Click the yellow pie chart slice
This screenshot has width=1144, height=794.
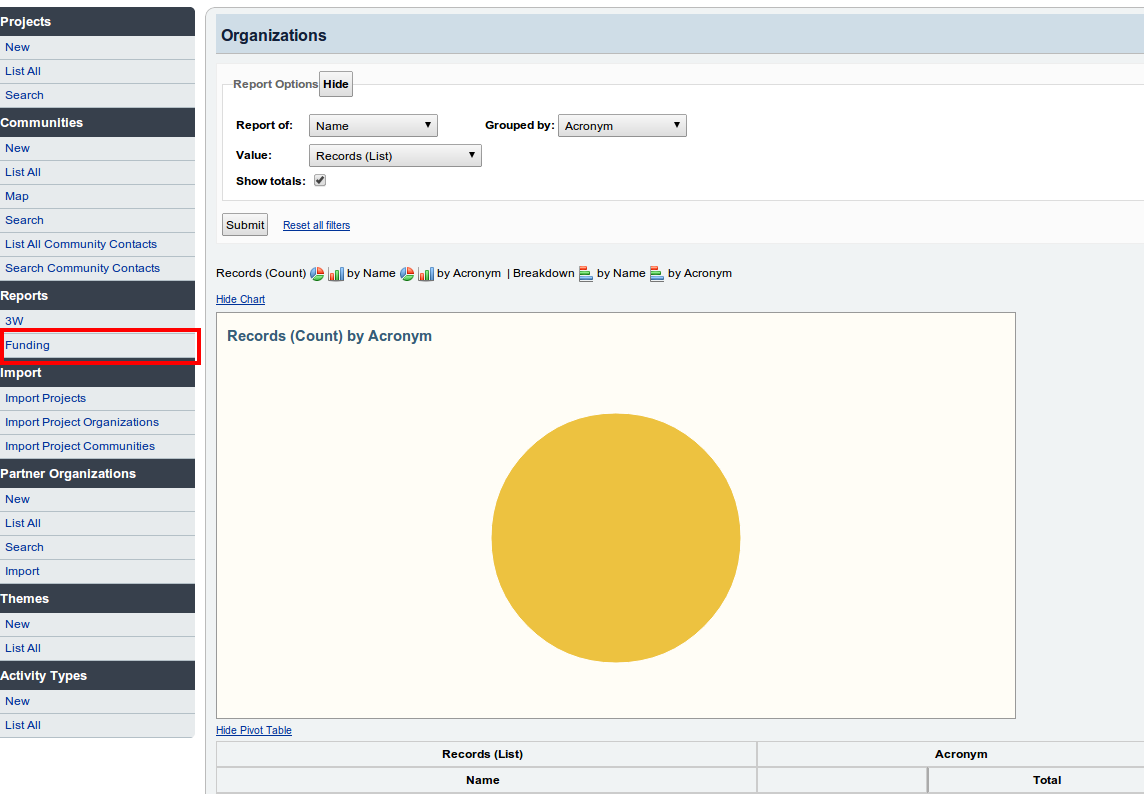click(616, 538)
